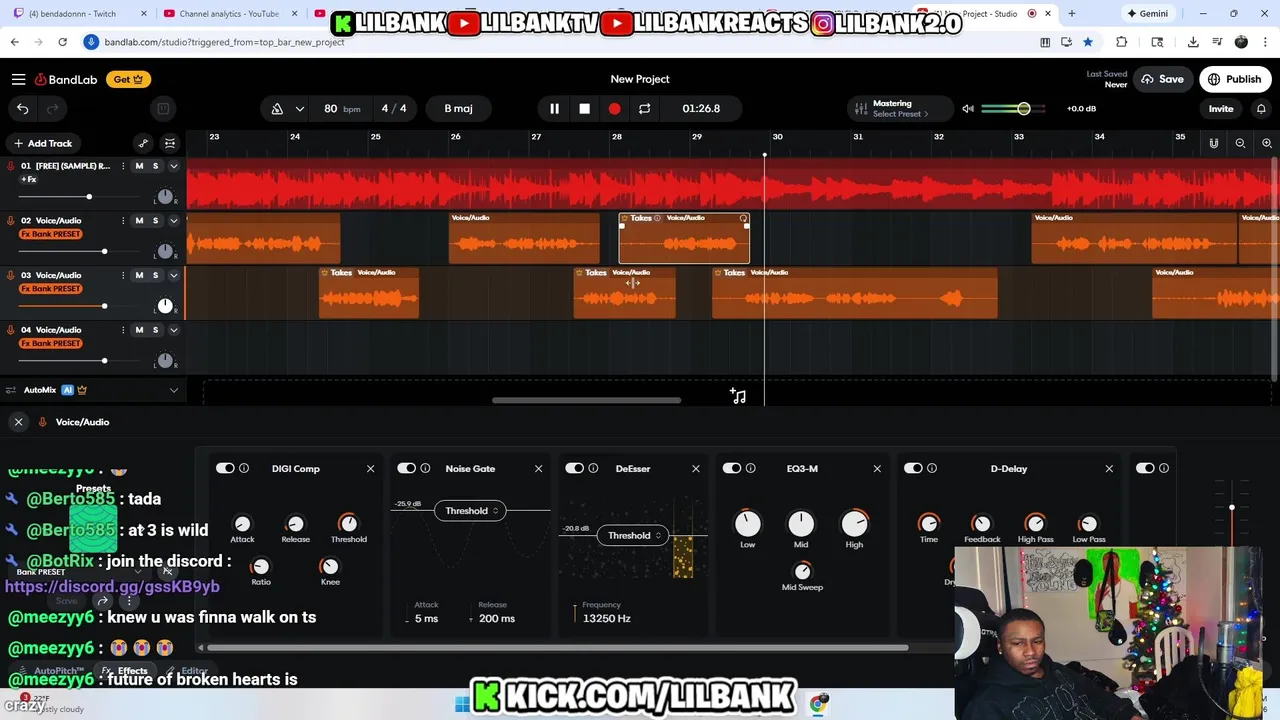The width and height of the screenshot is (1280, 720).
Task: Open the automation curve tool
Action: pos(143,143)
